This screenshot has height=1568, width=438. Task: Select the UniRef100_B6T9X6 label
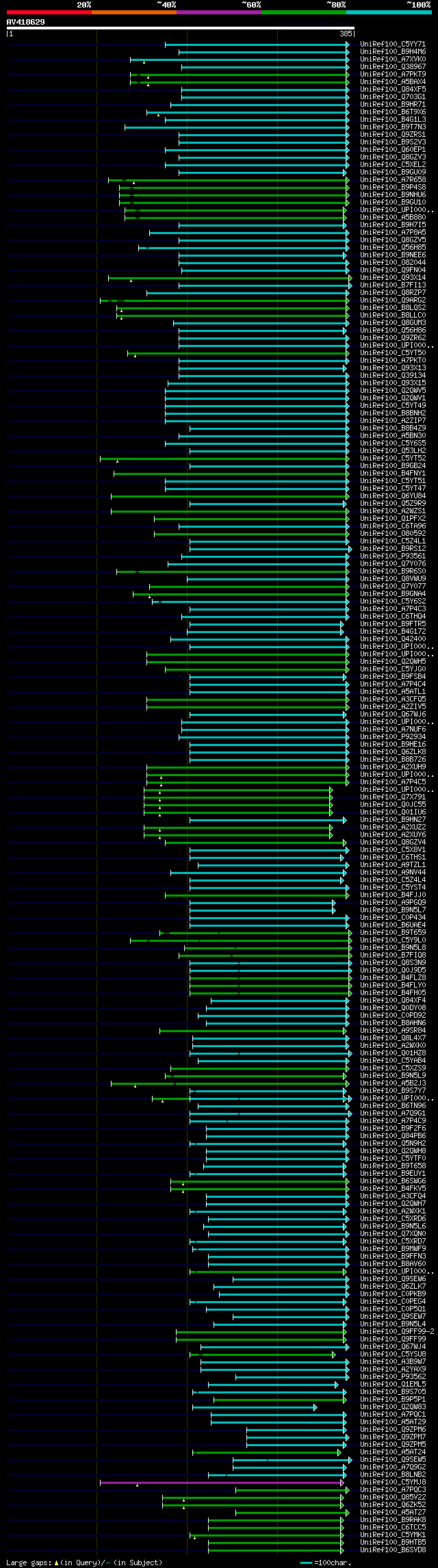(393, 112)
